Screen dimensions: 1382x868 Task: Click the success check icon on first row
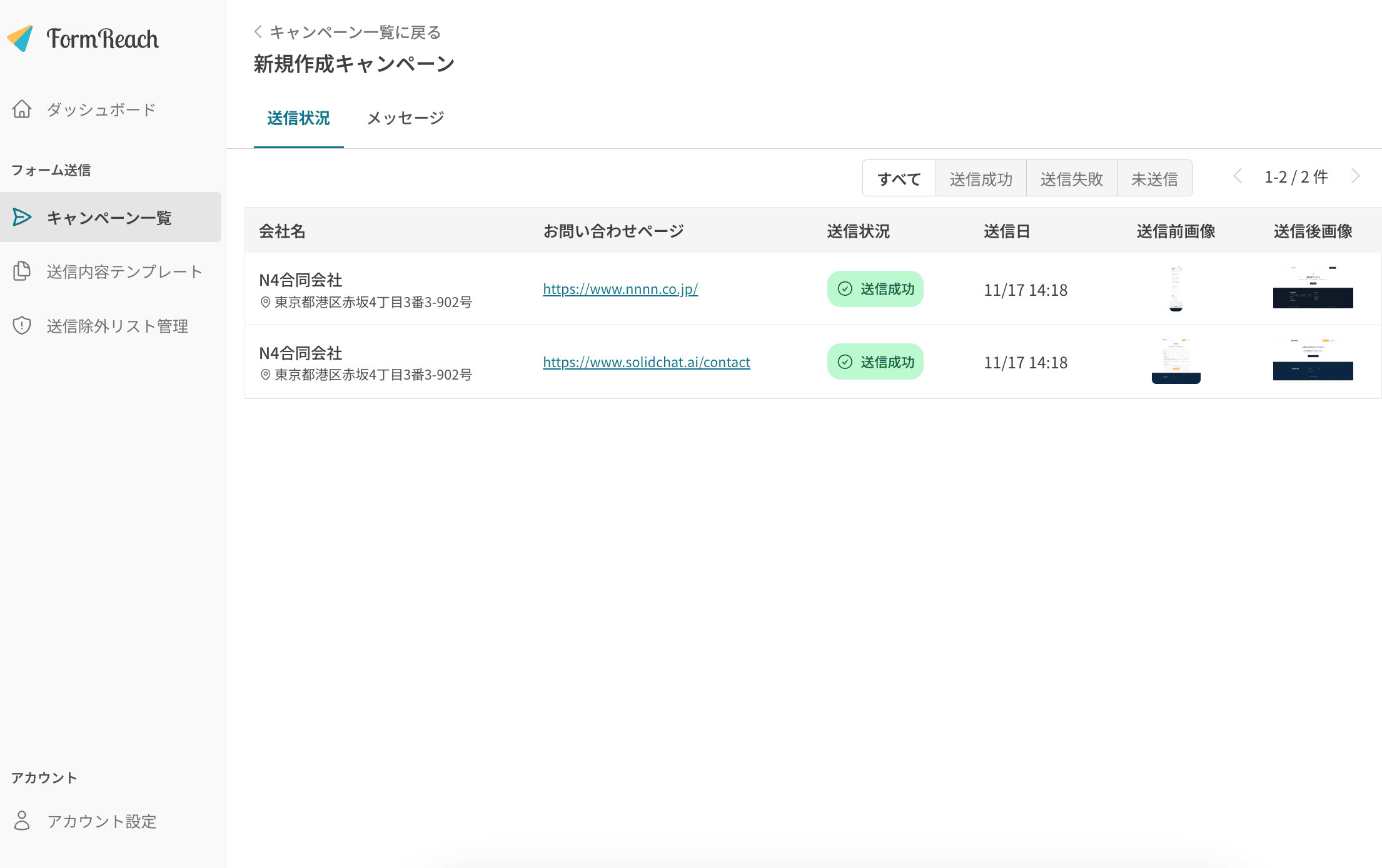(x=845, y=289)
